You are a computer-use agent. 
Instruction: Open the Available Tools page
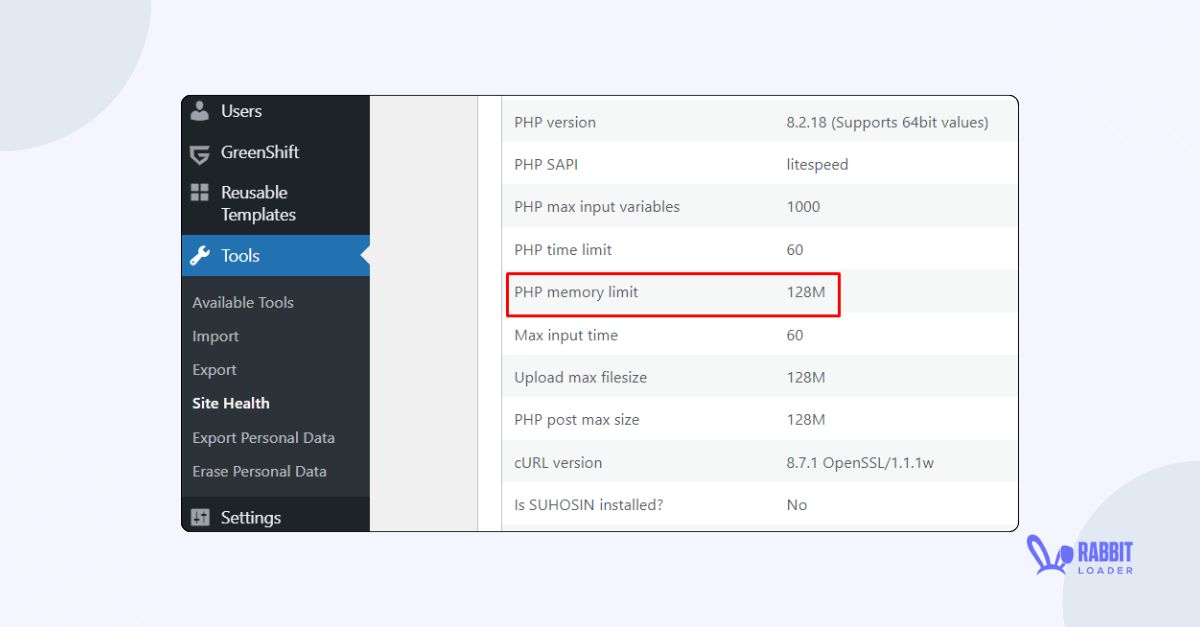tap(243, 302)
